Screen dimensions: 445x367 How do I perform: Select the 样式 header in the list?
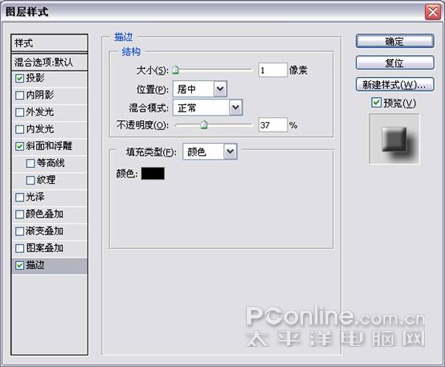click(x=49, y=43)
